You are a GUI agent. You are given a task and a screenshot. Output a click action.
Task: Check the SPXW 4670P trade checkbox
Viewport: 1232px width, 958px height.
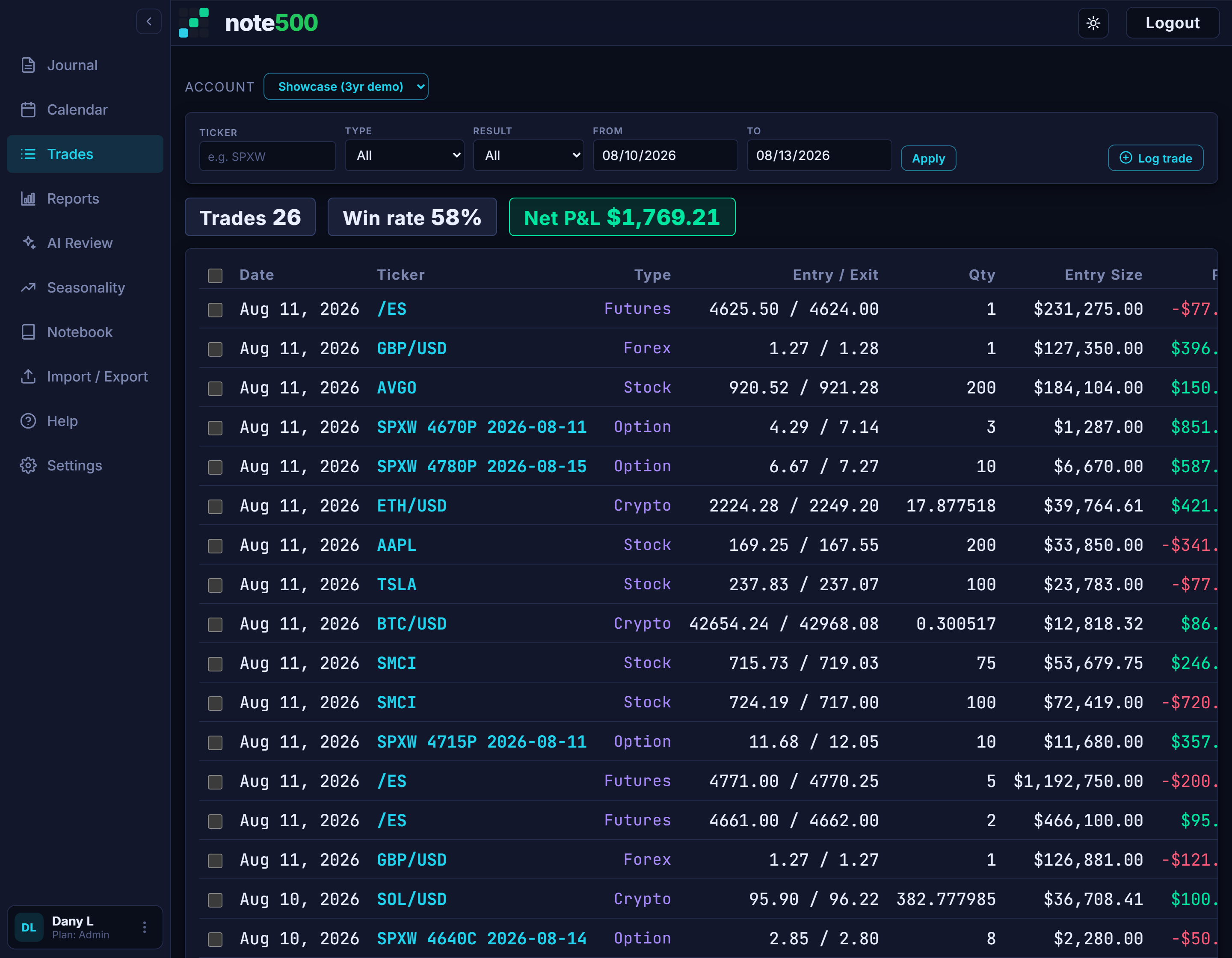pyautogui.click(x=215, y=428)
